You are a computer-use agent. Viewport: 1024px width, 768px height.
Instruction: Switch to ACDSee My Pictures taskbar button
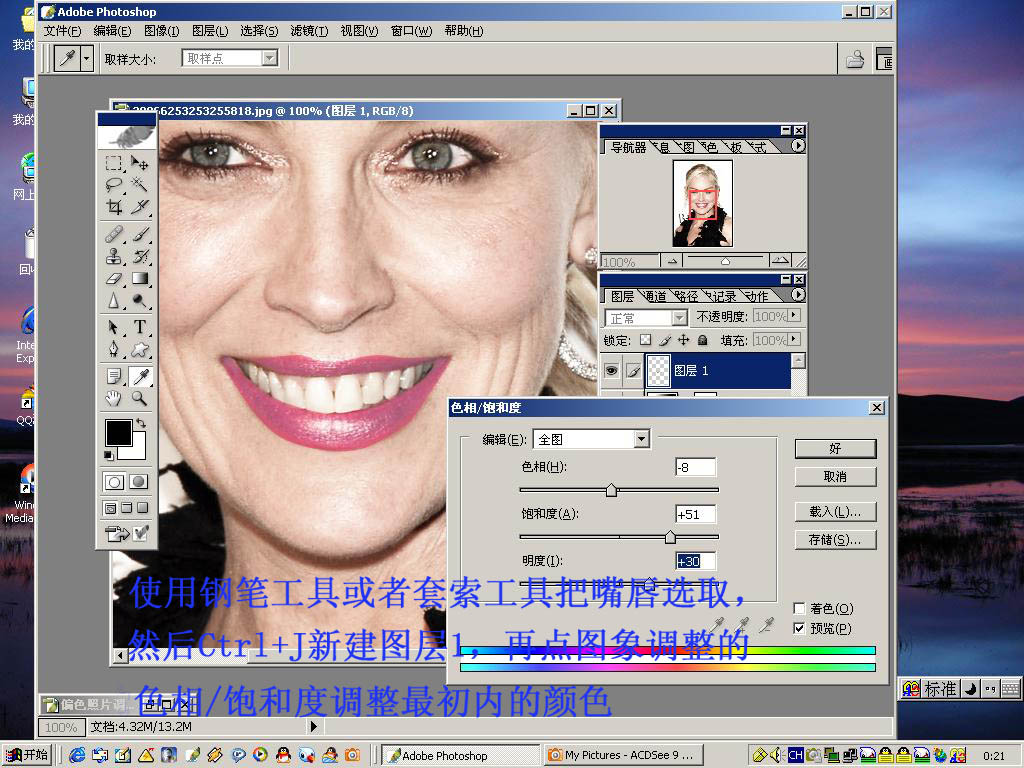click(624, 755)
